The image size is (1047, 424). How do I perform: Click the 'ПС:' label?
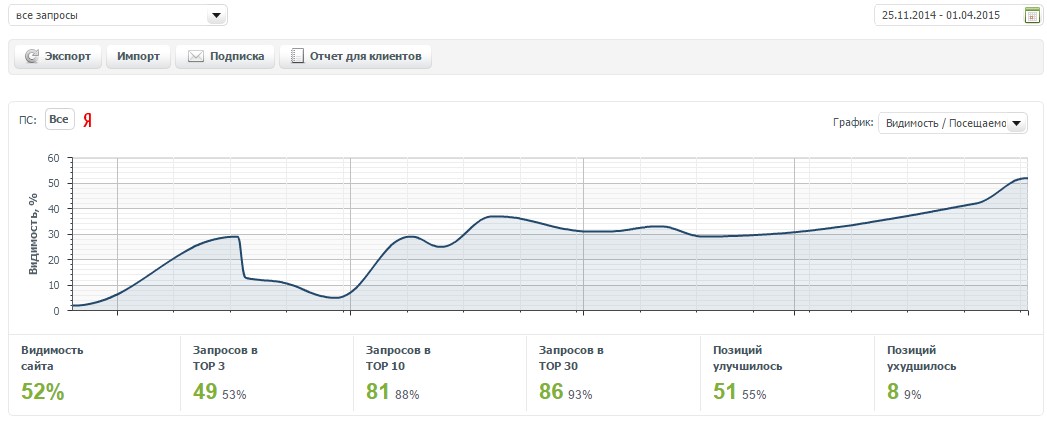tap(28, 120)
